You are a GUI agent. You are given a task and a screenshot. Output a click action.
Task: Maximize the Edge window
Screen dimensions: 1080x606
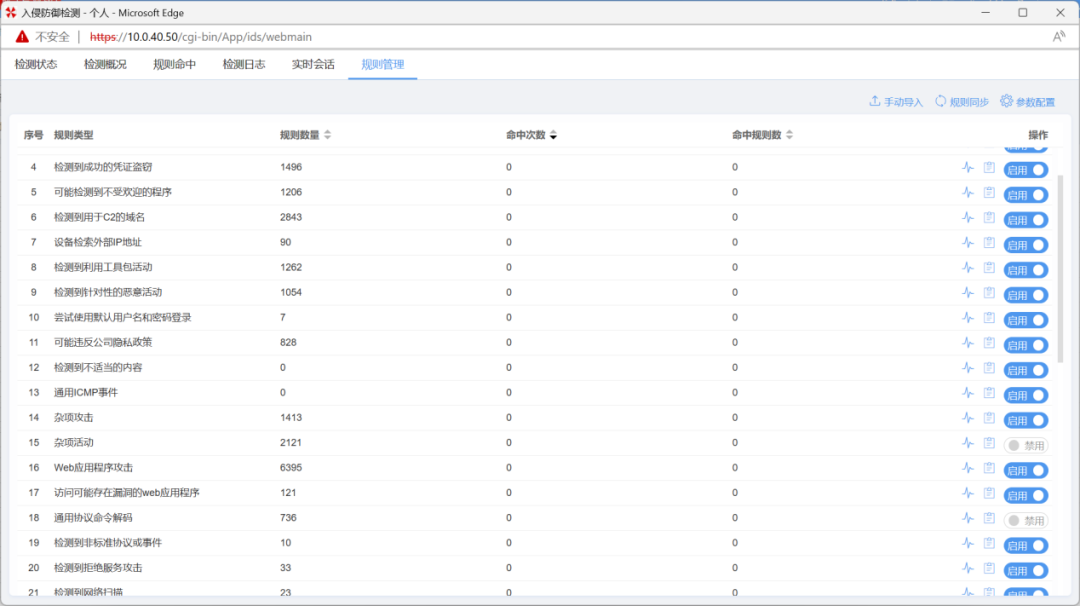click(1023, 12)
